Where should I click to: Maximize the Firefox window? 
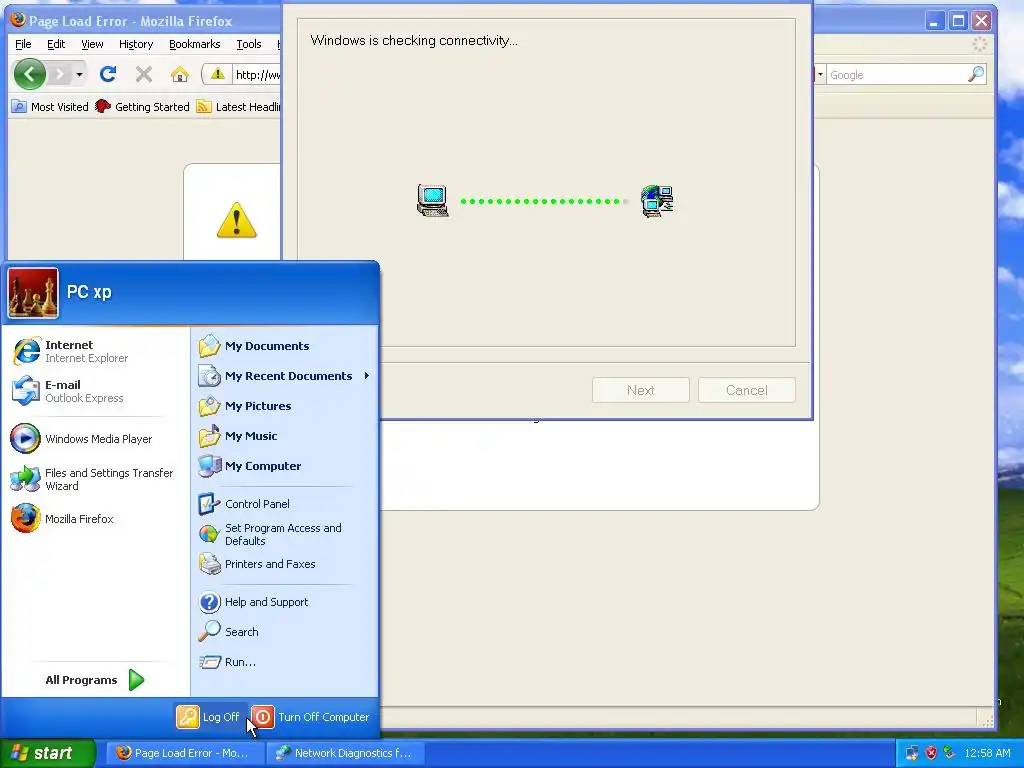click(x=958, y=22)
